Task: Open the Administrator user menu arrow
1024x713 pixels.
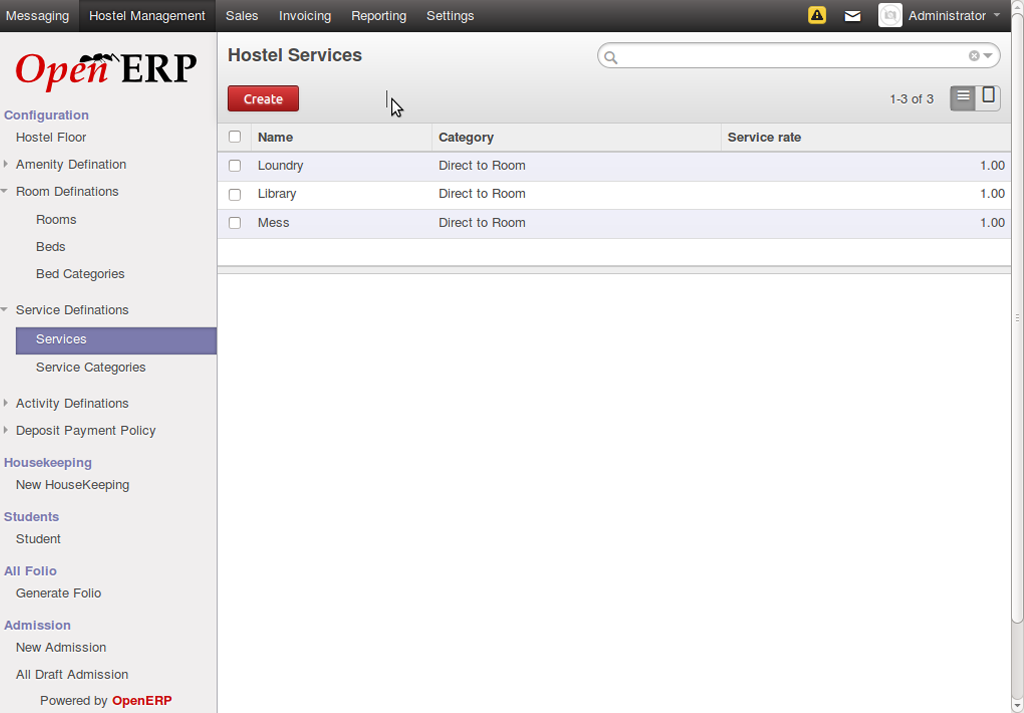Action: (997, 15)
